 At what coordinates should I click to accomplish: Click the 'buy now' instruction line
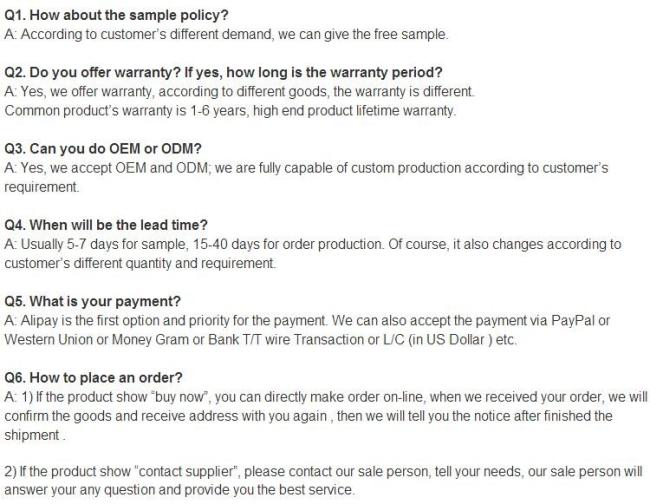[326, 397]
